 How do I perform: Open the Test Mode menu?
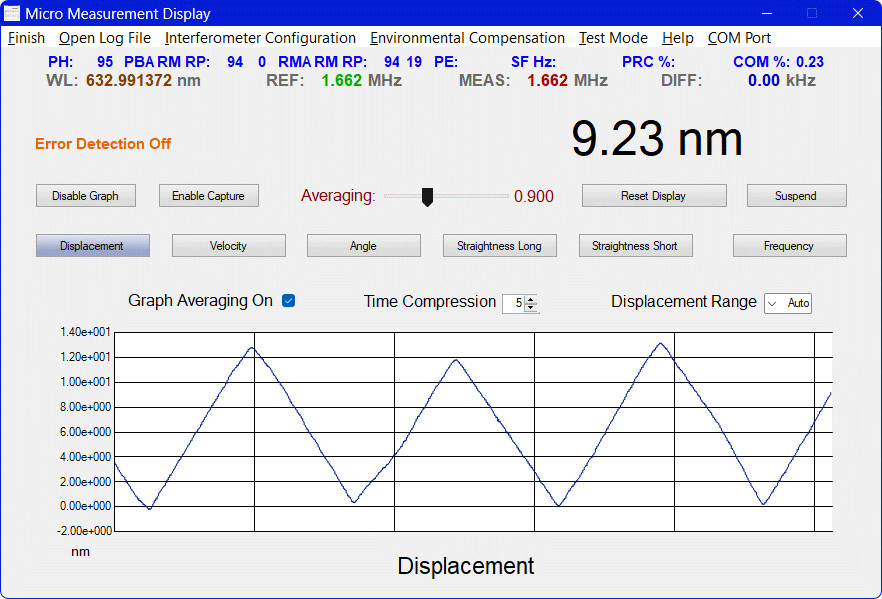tap(613, 38)
